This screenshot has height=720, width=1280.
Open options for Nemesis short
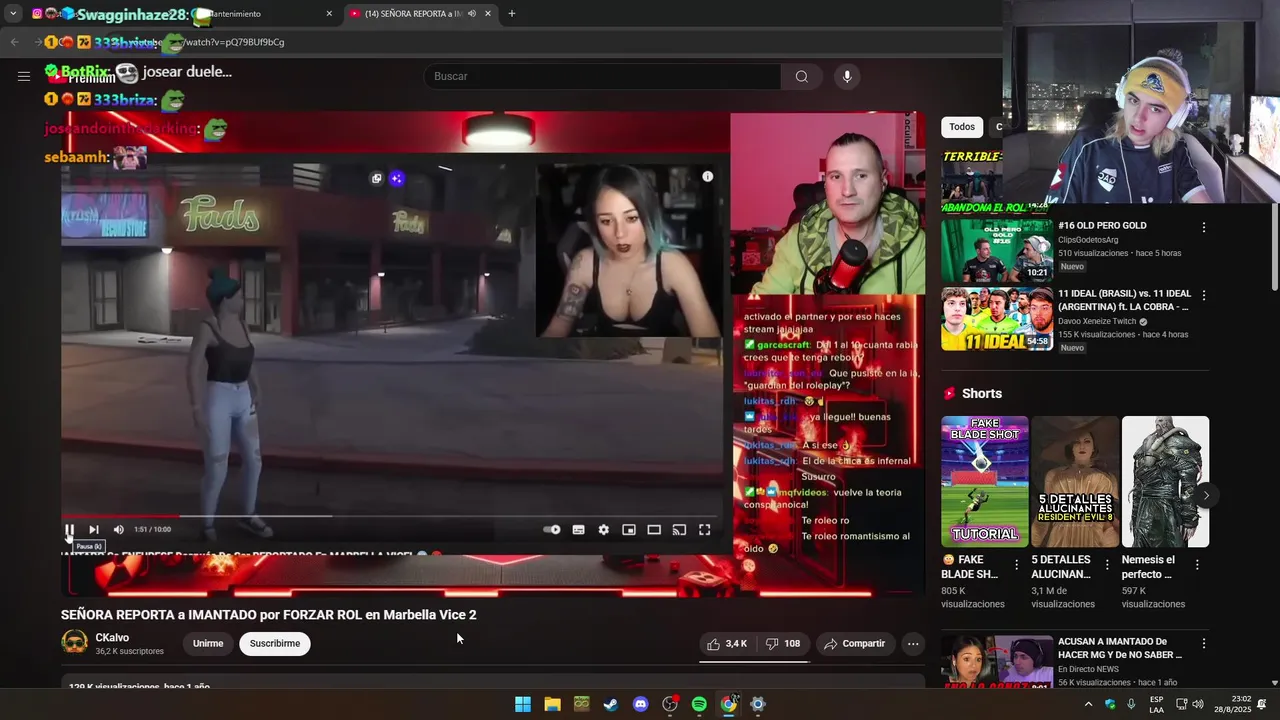click(1196, 565)
